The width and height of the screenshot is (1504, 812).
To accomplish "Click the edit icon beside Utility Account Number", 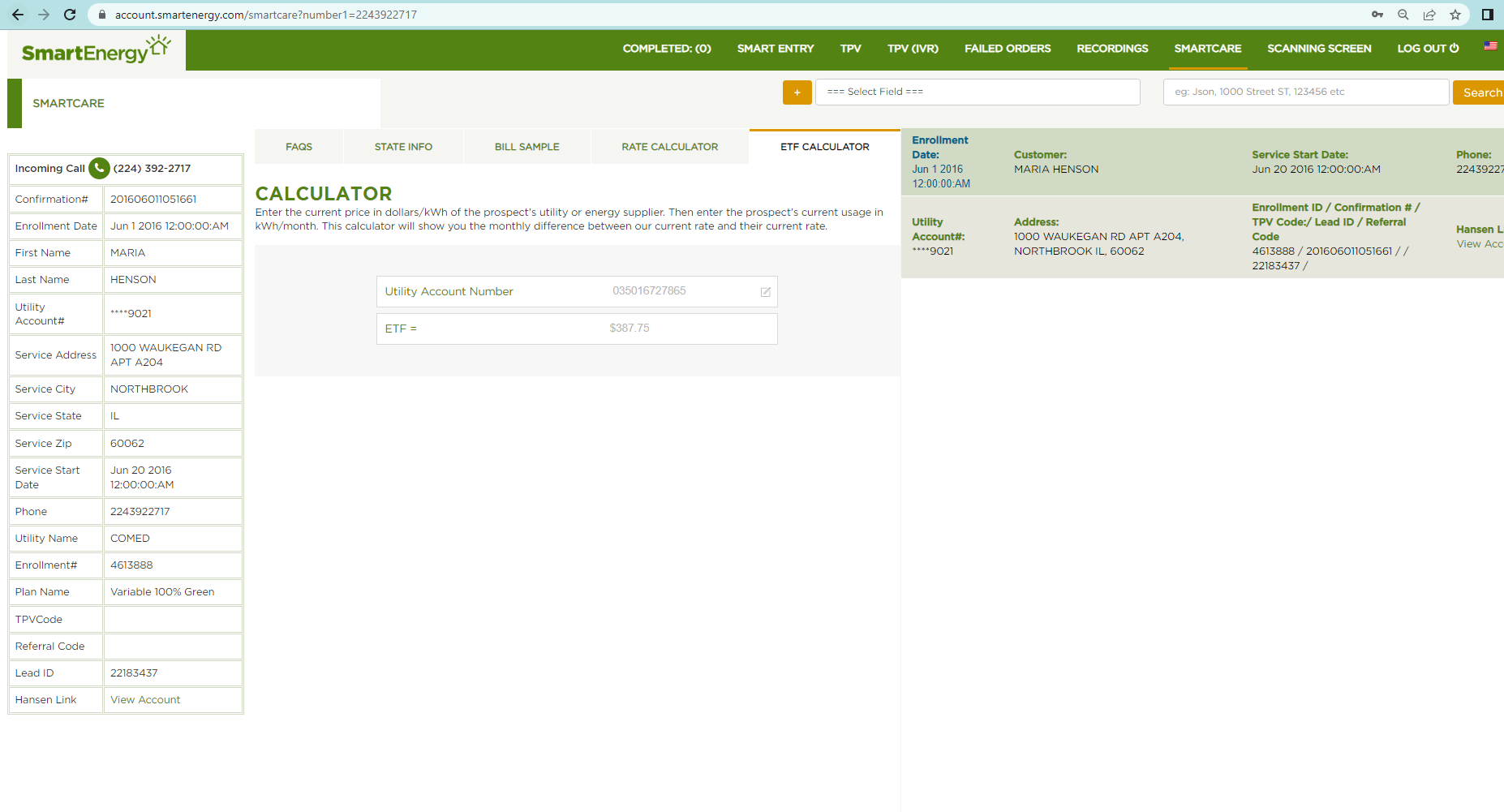I will click(765, 292).
